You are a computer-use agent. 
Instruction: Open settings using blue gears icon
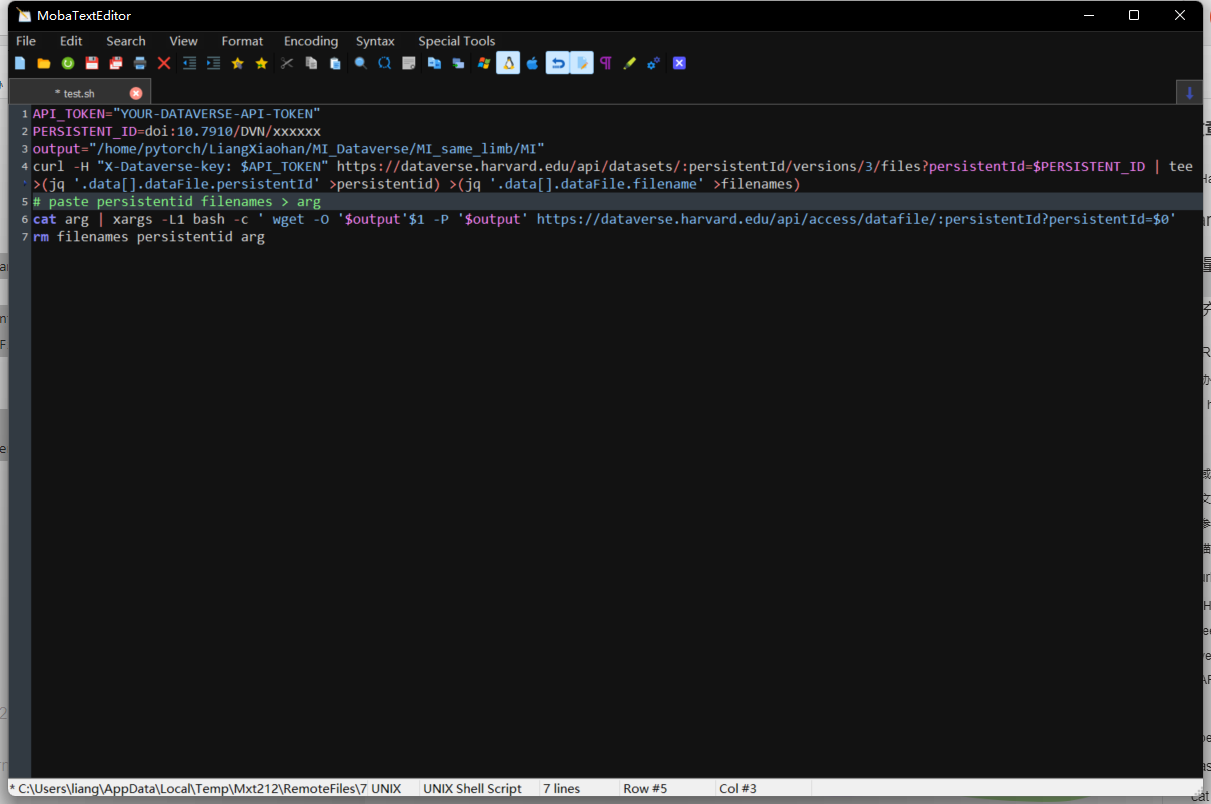point(653,63)
